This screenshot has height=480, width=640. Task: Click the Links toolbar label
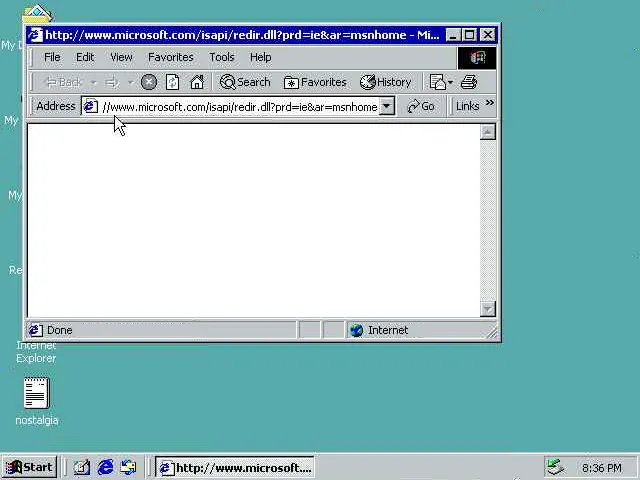click(x=467, y=107)
